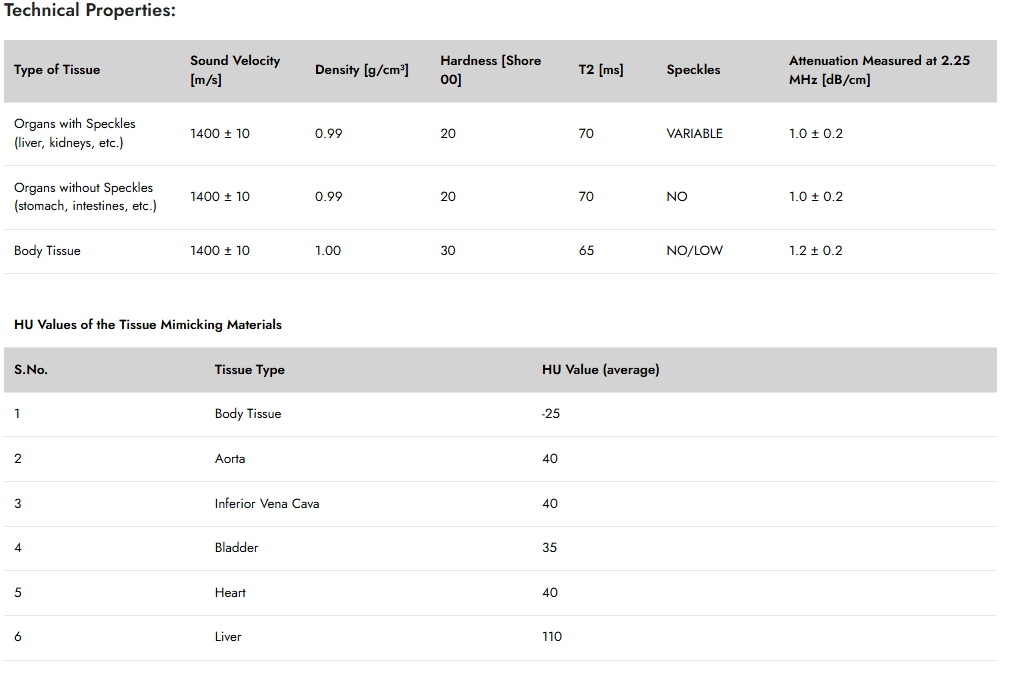Click the 'Type of Tissue' column header

tap(57, 70)
